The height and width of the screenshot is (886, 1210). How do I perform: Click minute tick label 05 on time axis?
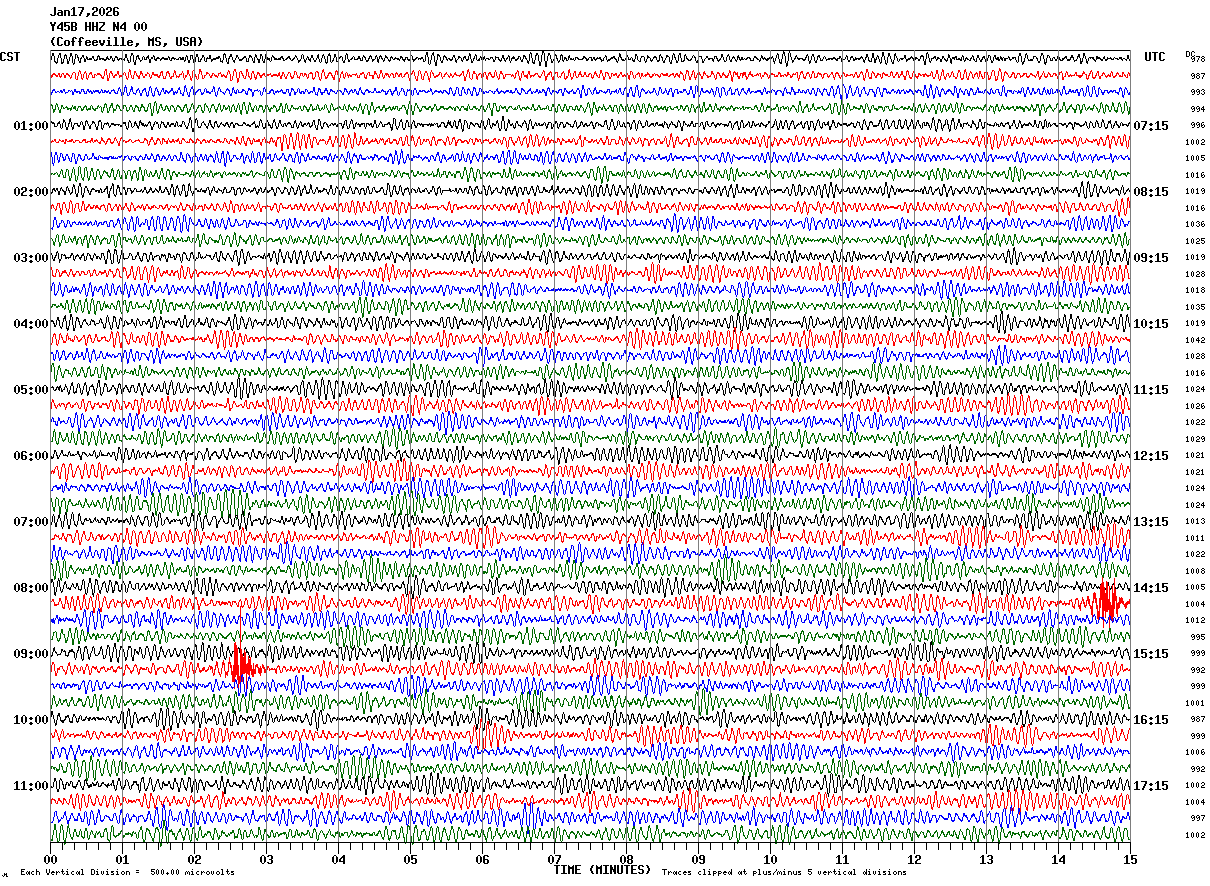(x=410, y=859)
